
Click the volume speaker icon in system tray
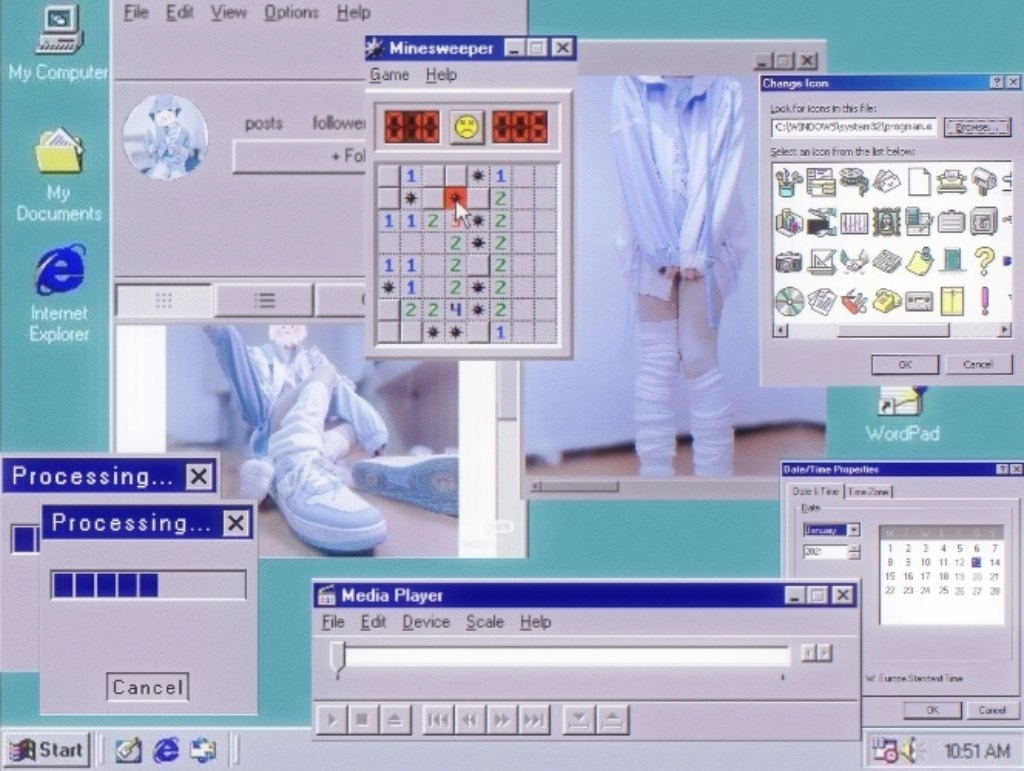point(909,751)
